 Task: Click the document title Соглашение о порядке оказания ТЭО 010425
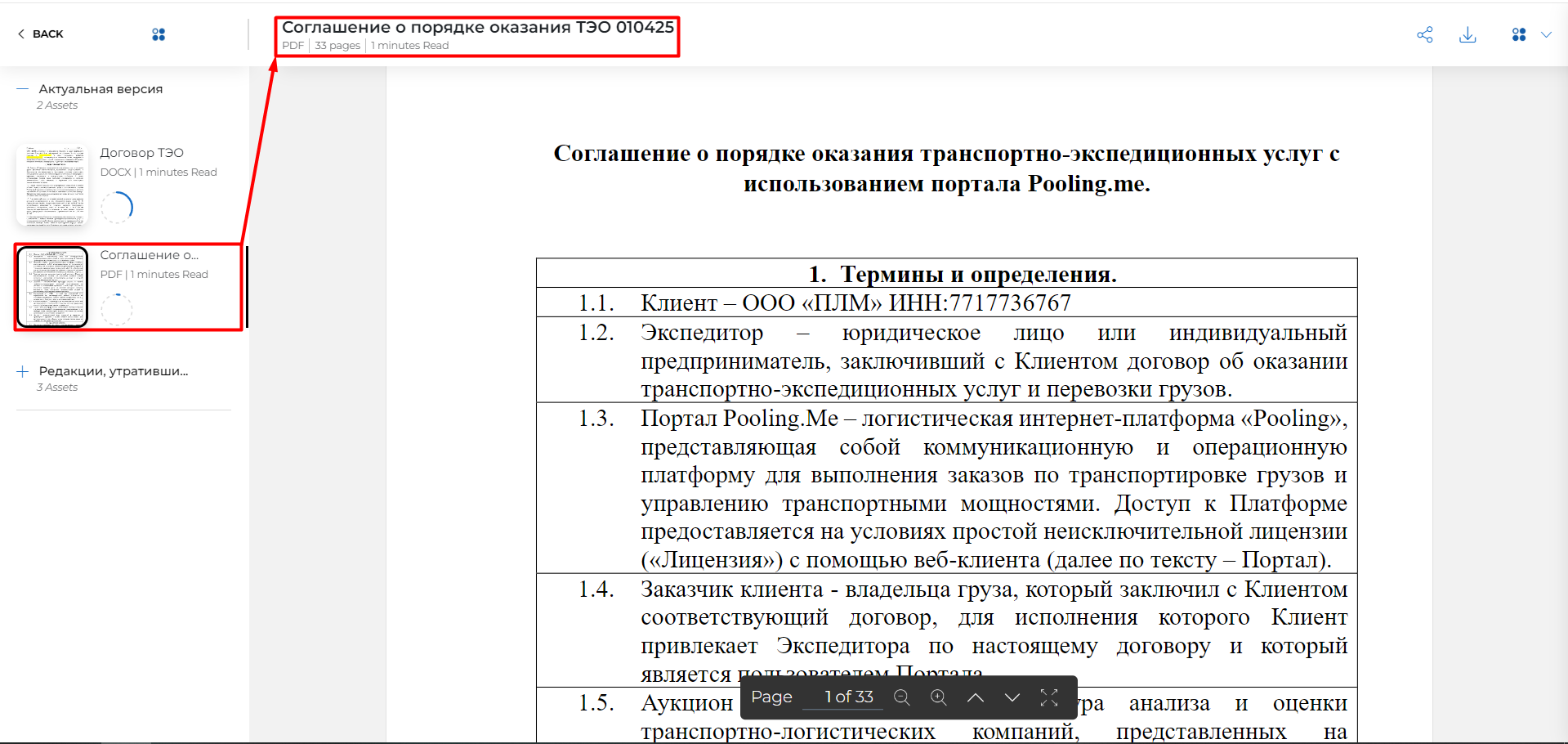coord(478,27)
